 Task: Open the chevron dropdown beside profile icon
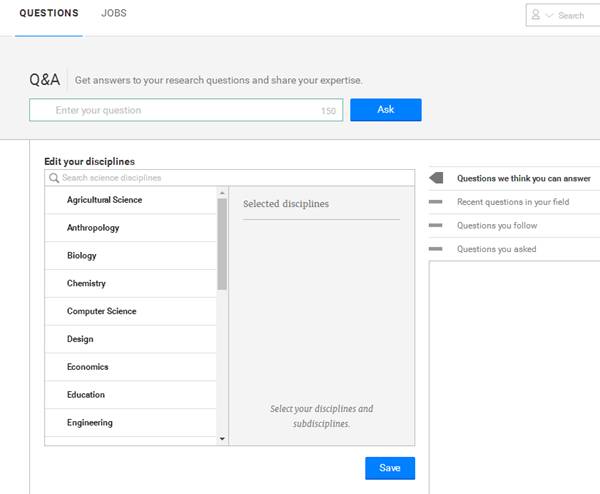(549, 15)
